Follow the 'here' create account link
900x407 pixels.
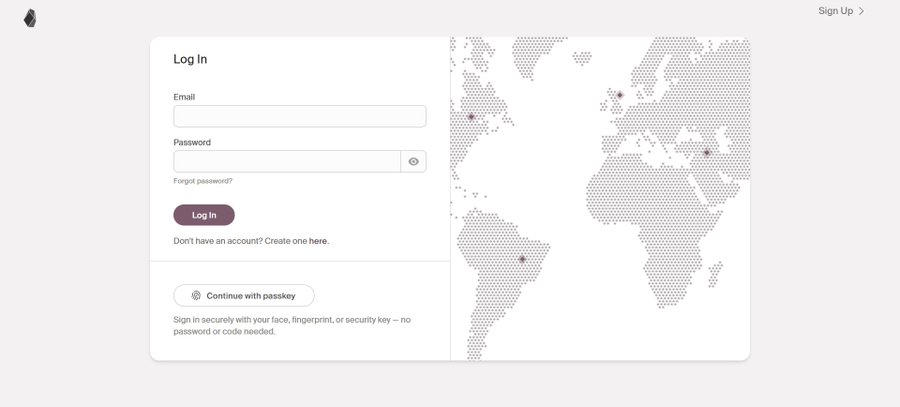click(318, 241)
